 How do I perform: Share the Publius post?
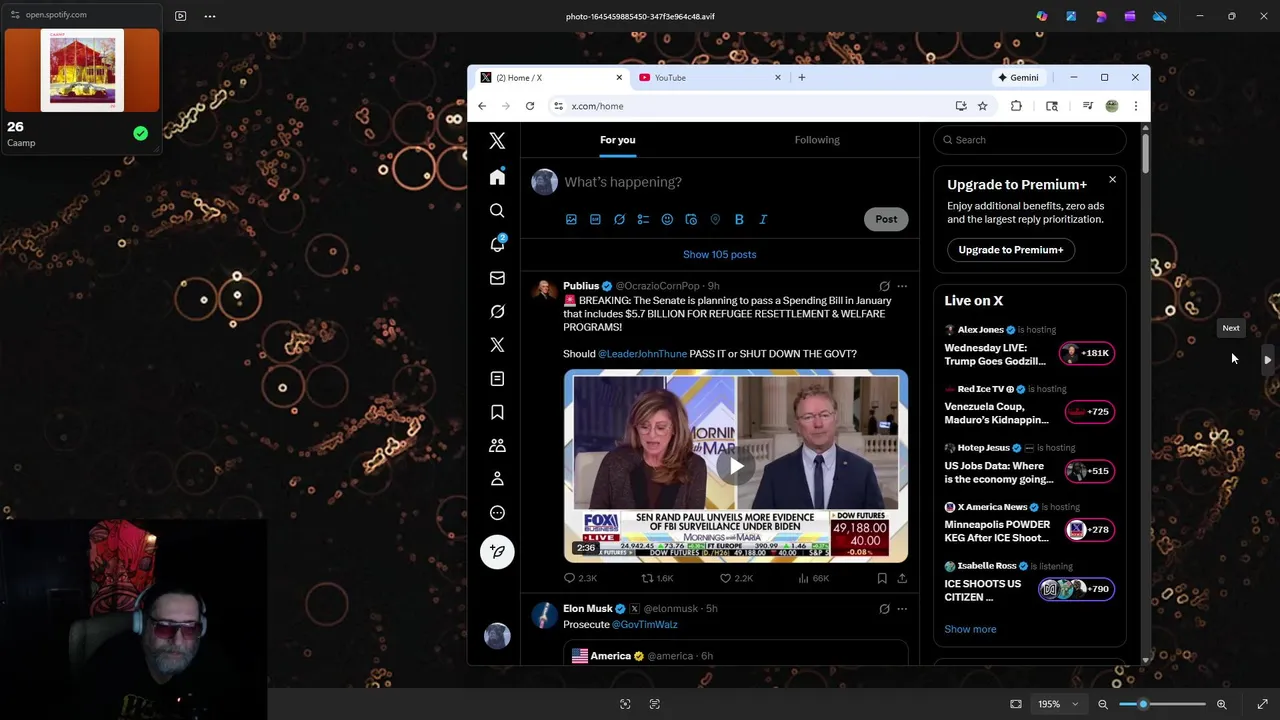click(902, 578)
